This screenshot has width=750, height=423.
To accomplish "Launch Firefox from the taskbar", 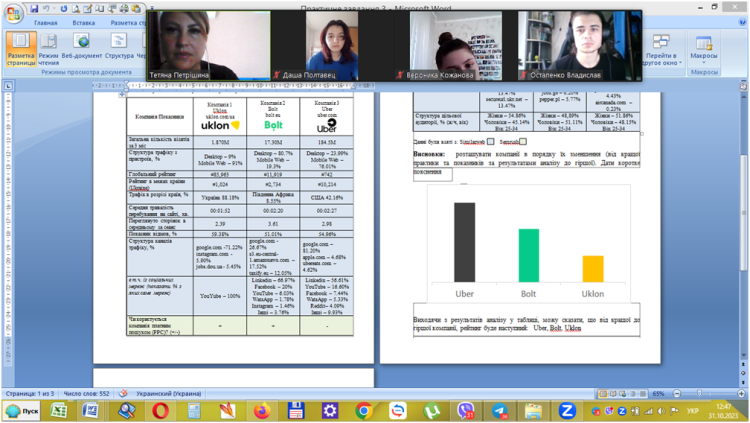I will click(262, 410).
